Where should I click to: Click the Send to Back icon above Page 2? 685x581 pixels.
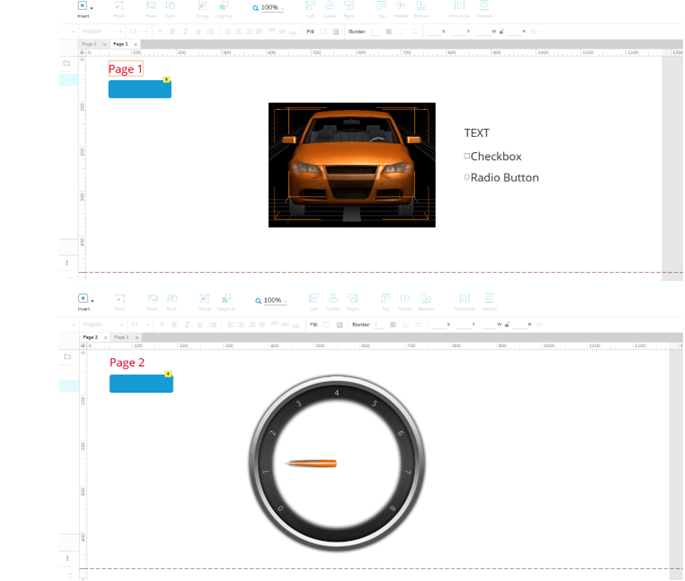172,302
